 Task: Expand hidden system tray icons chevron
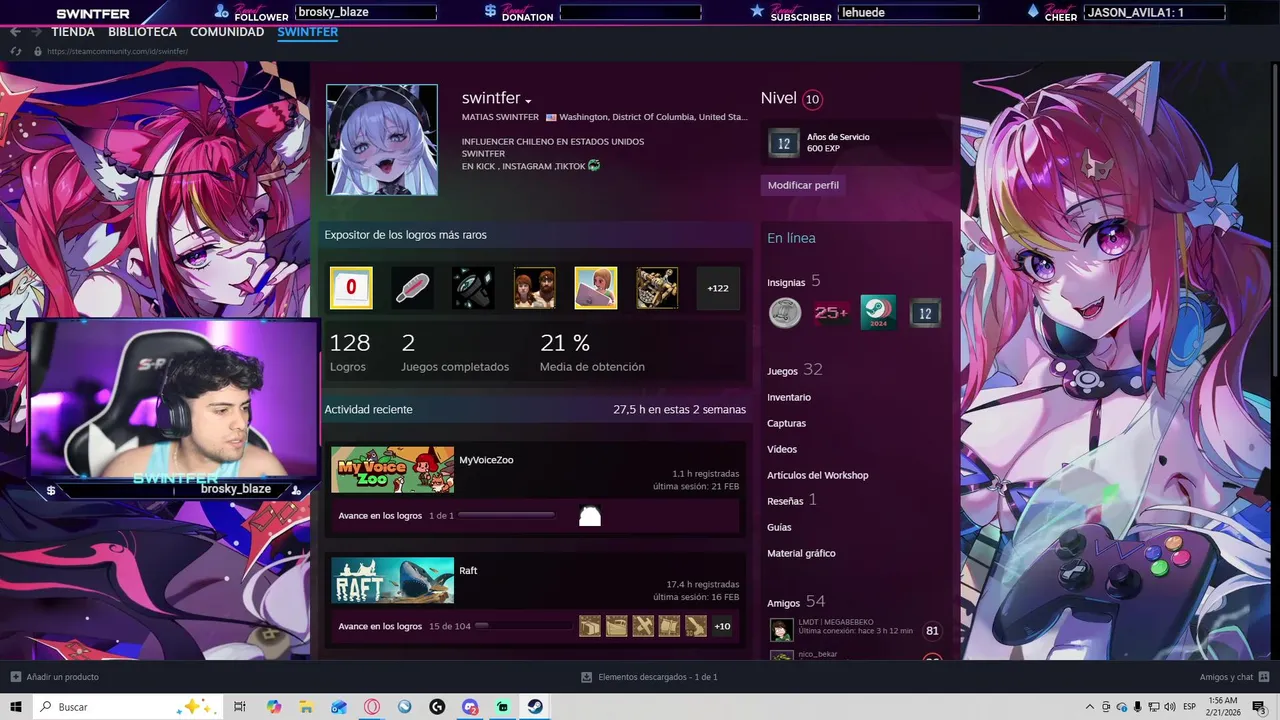pyautogui.click(x=1091, y=707)
